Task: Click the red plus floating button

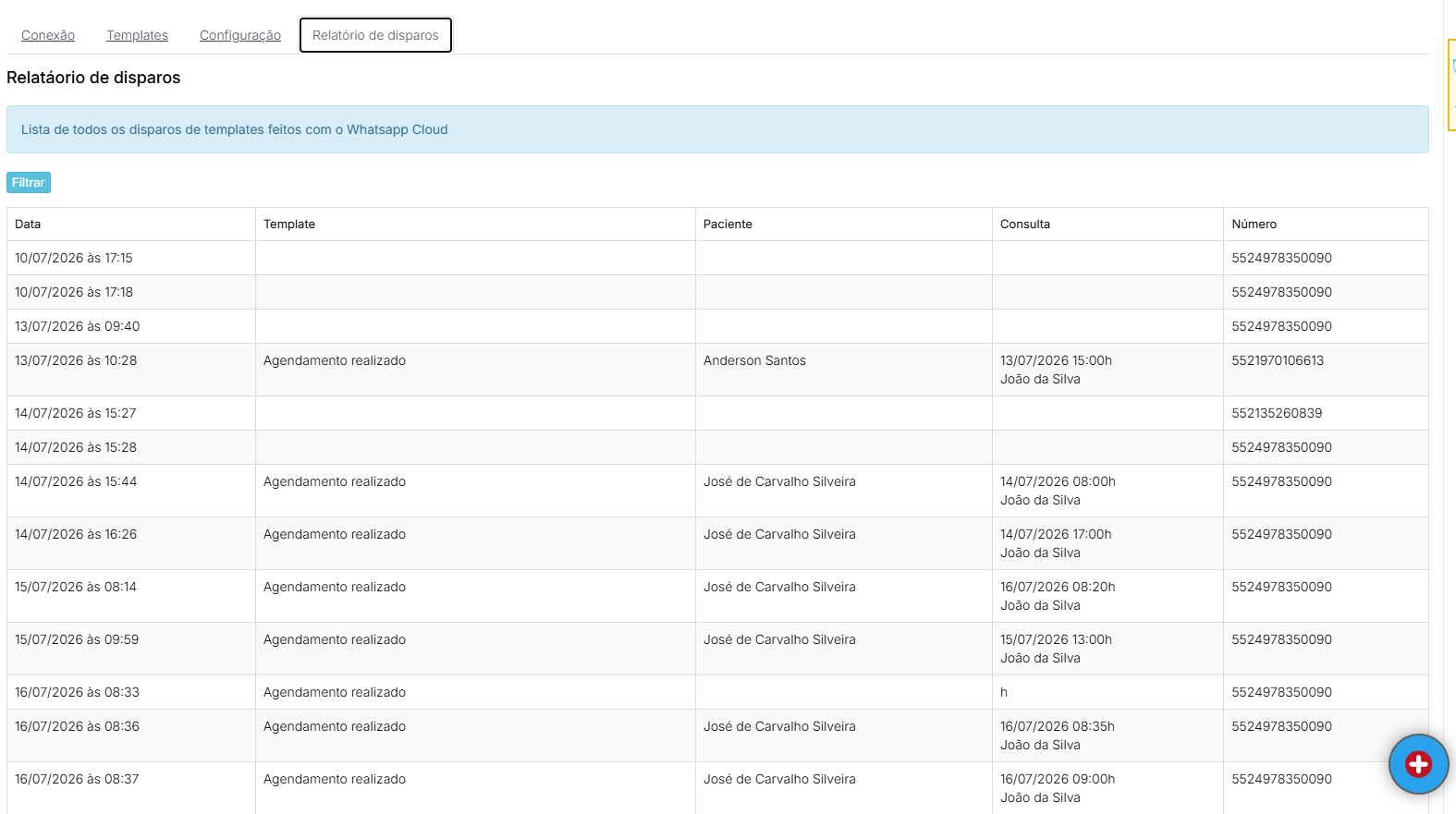Action: (1418, 764)
